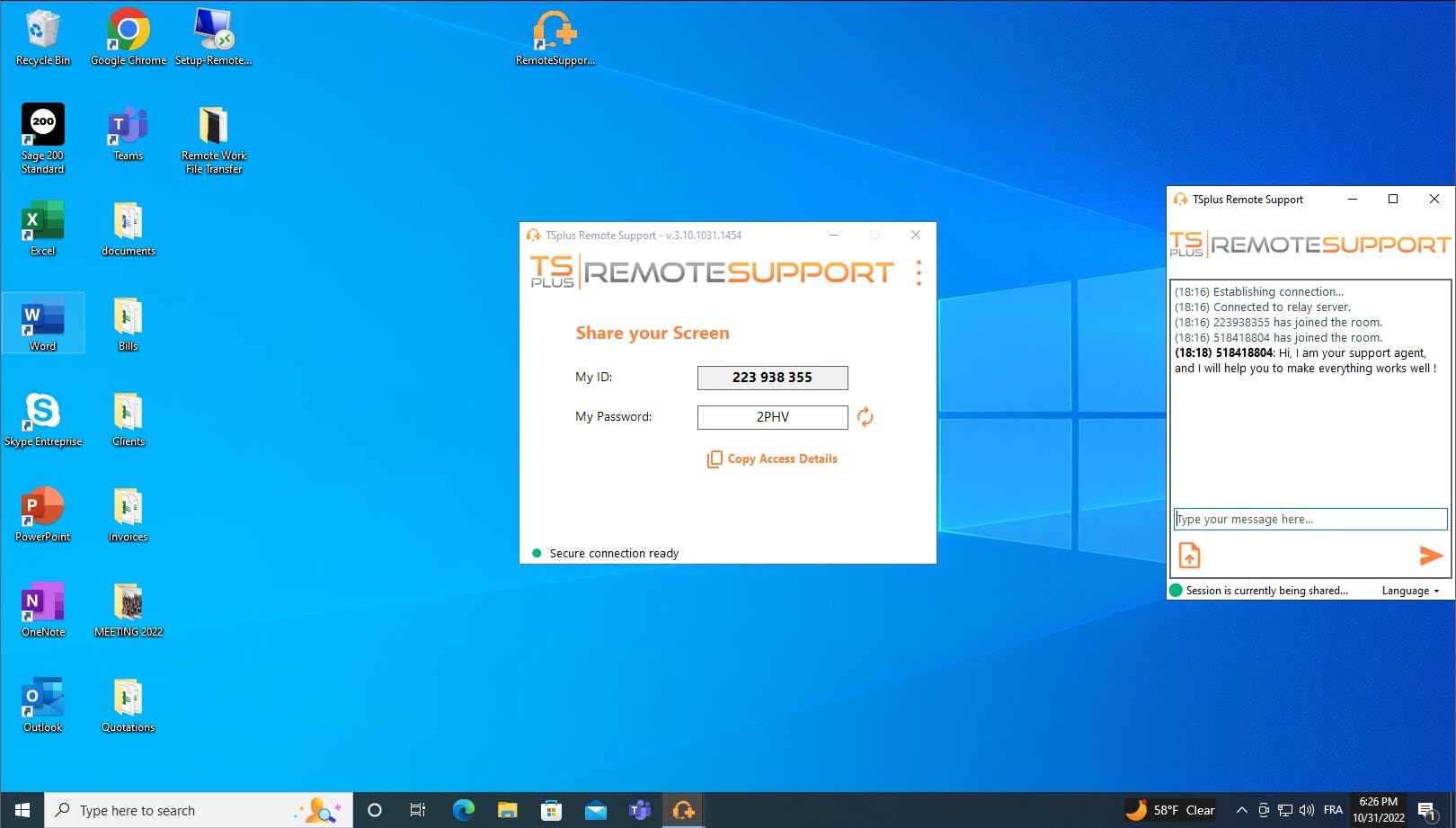Show hidden tray icons chevron

(1241, 810)
